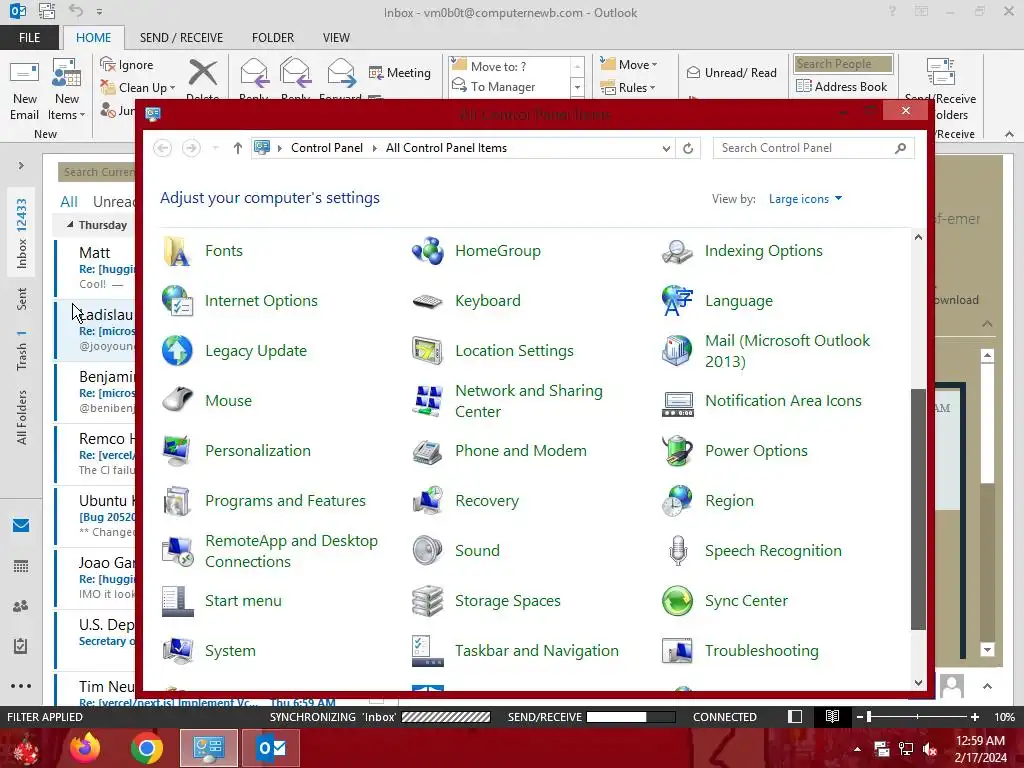The image size is (1024, 768).
Task: Open the View by Large icons dropdown
Action: [x=805, y=199]
